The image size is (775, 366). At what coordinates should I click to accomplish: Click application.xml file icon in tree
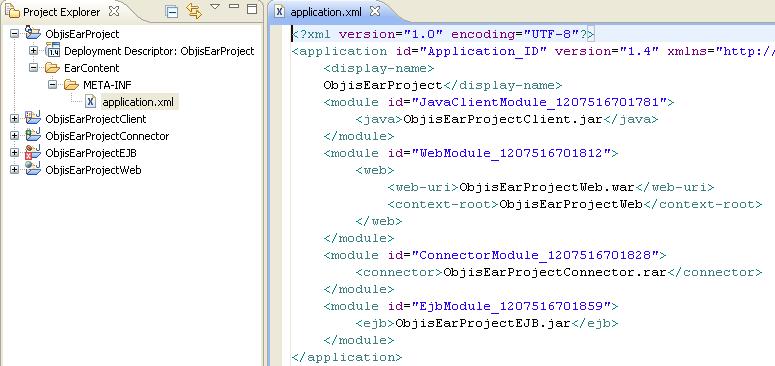coord(90,102)
